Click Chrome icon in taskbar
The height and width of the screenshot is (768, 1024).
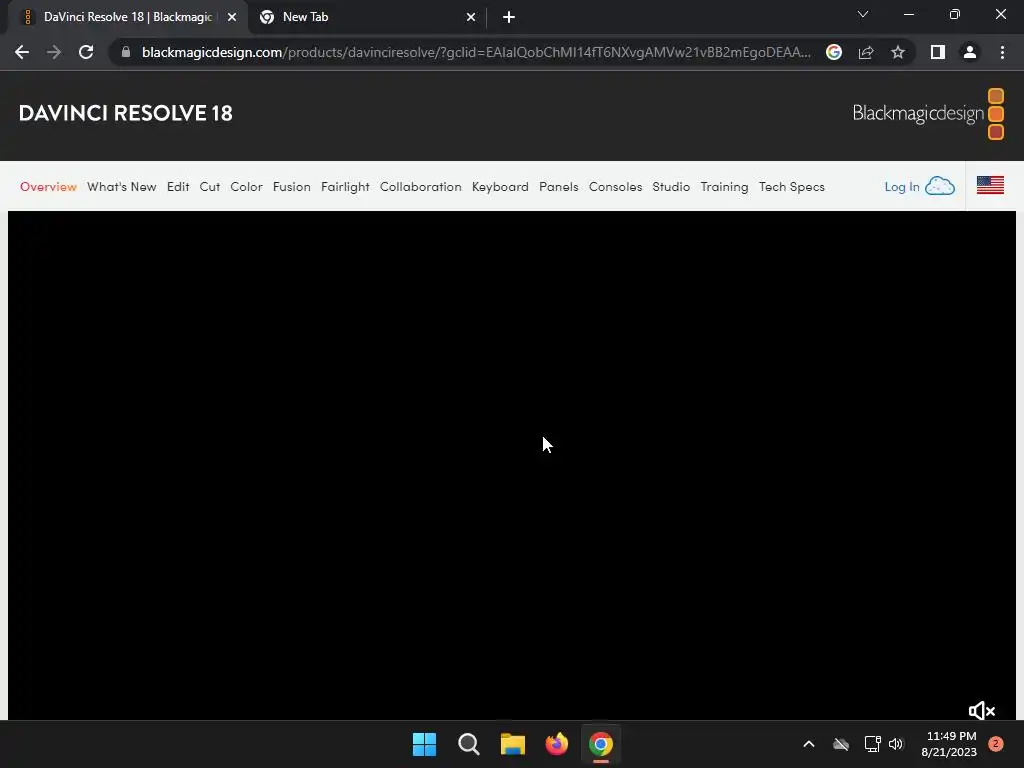(x=601, y=744)
